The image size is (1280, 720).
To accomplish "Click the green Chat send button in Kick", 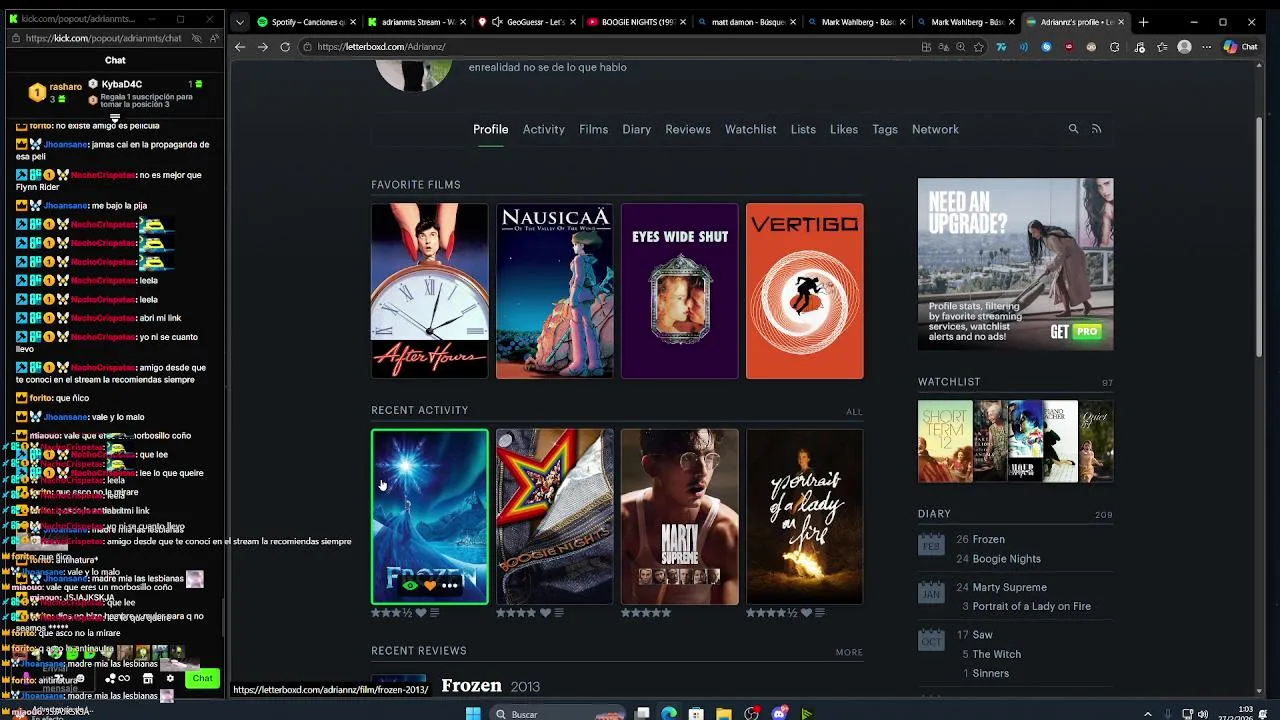I will click(202, 679).
